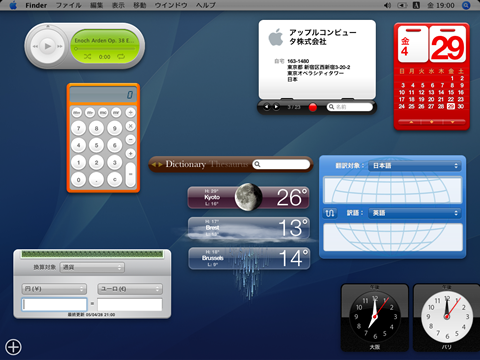Swap the translation languages
The width and height of the screenshot is (480, 360).
tap(330, 213)
